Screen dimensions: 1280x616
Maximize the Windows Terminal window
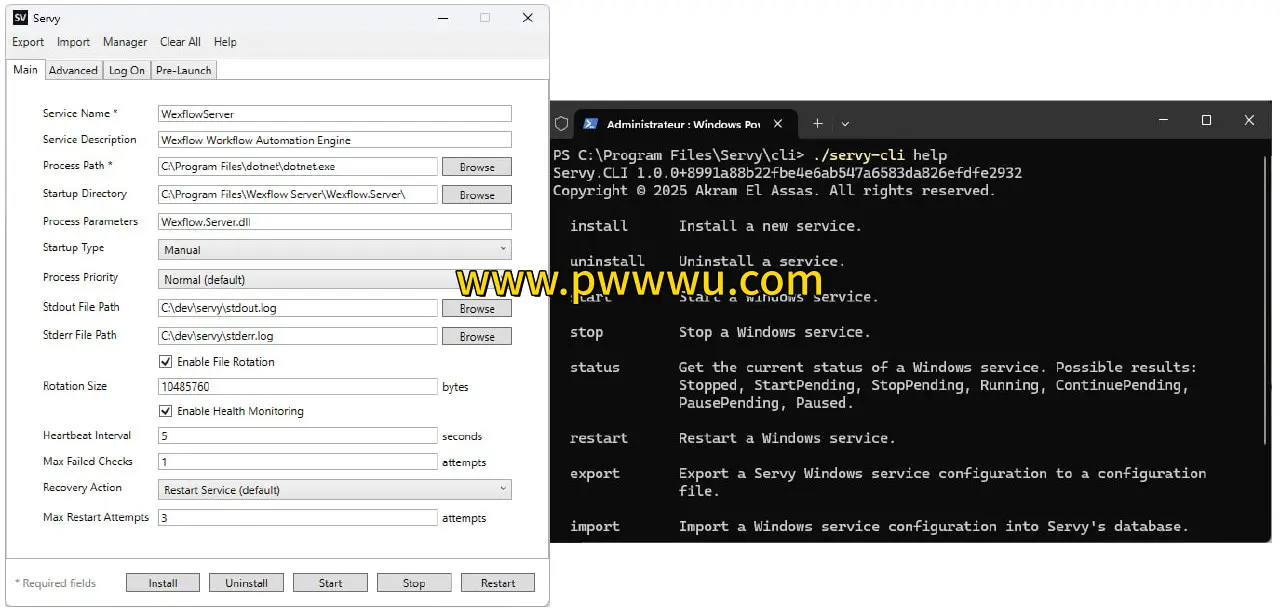tap(1206, 121)
